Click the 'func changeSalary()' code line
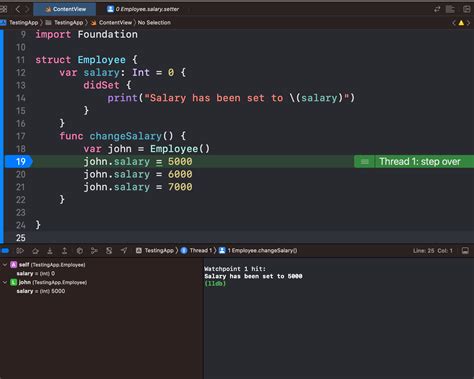The width and height of the screenshot is (474, 379). pos(123,136)
